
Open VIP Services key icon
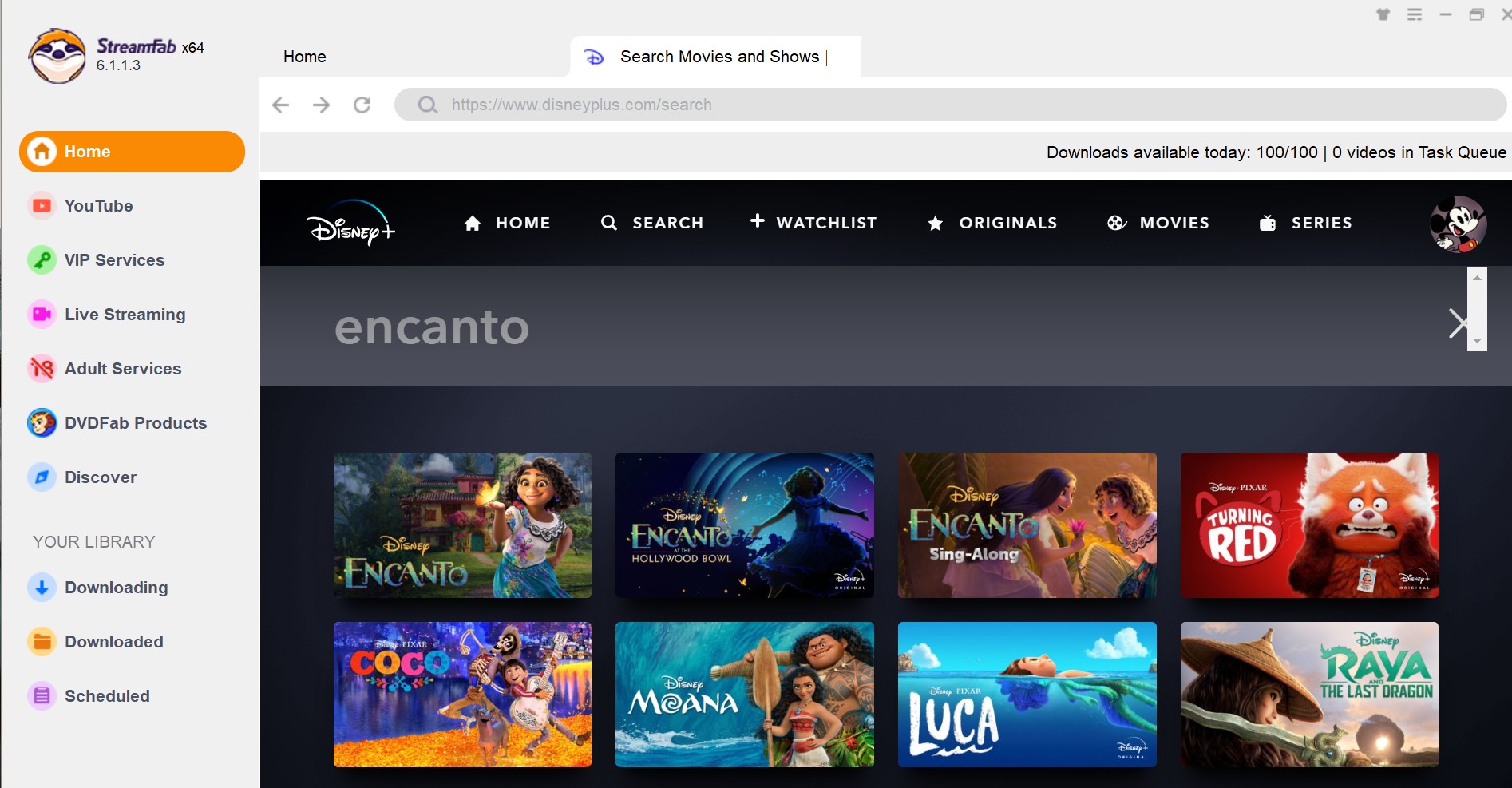[x=42, y=260]
